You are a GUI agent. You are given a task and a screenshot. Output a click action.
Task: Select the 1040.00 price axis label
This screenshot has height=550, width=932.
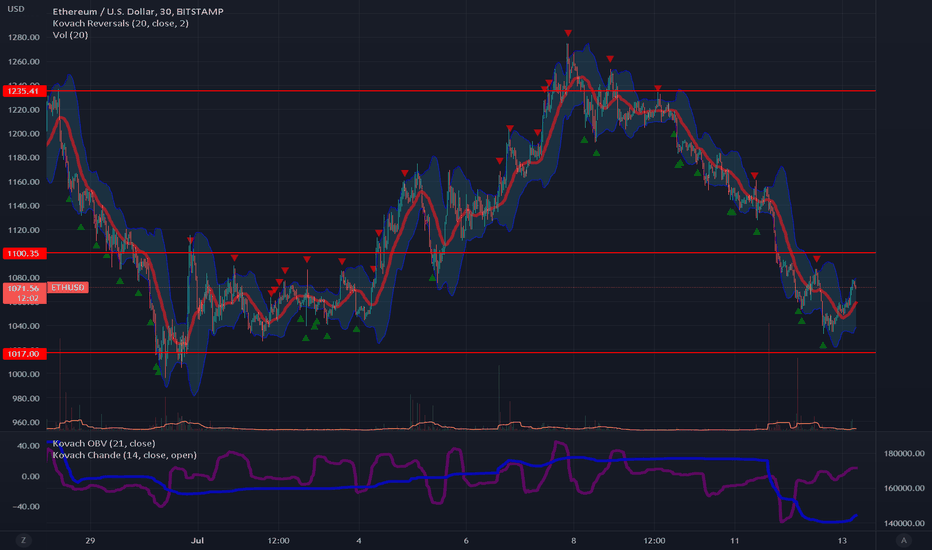(24, 326)
